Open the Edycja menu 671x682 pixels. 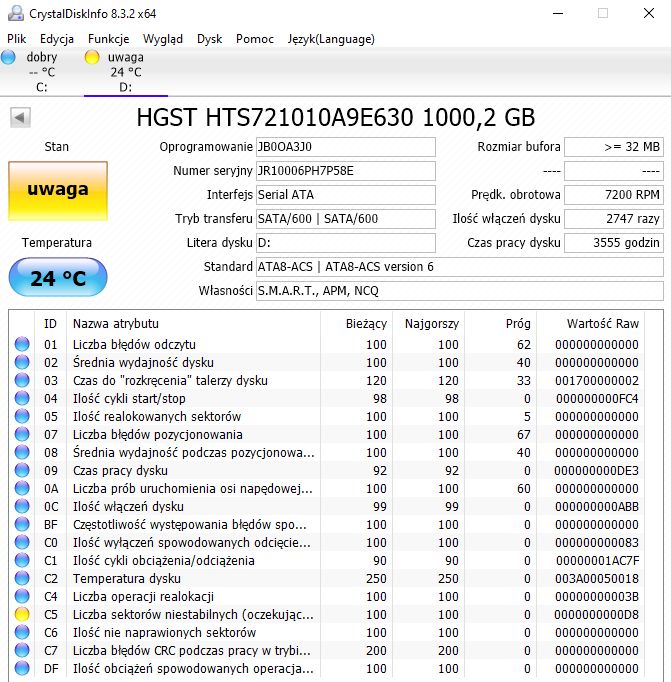[x=57, y=39]
